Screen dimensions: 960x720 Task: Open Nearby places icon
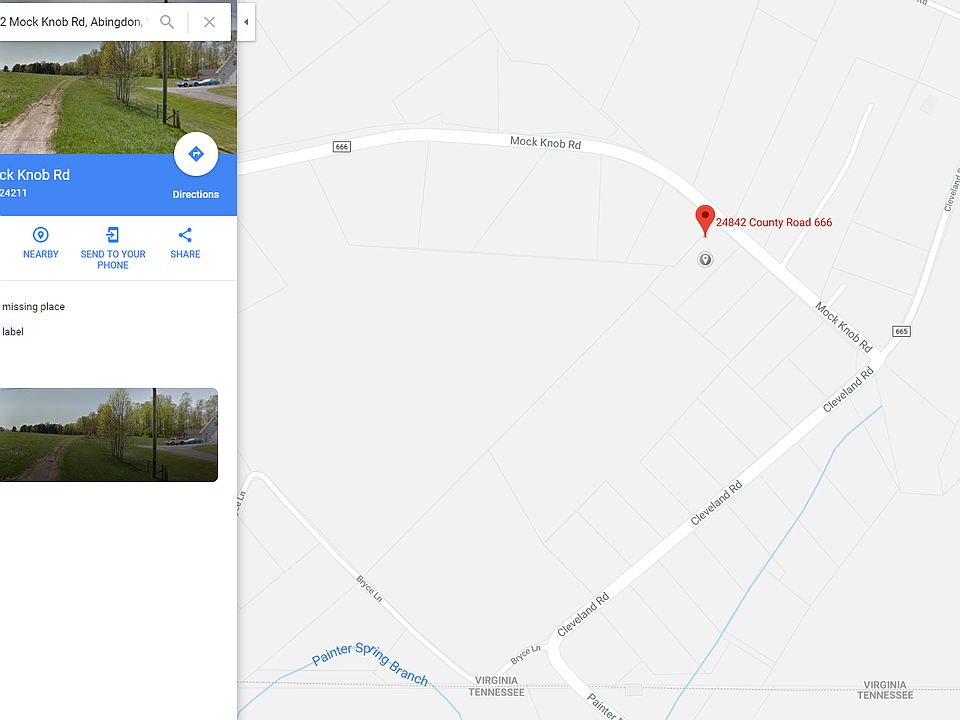[x=40, y=235]
